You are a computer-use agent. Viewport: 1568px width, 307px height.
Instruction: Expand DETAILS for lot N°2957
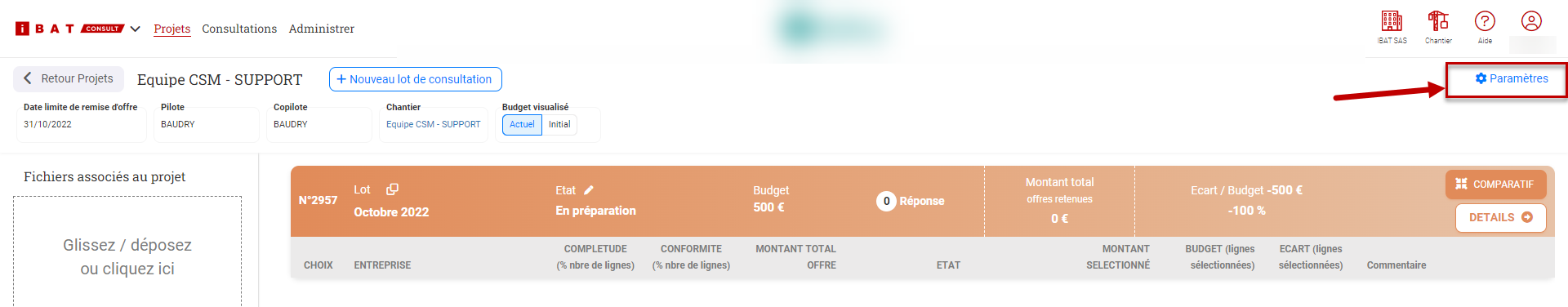coord(1500,217)
